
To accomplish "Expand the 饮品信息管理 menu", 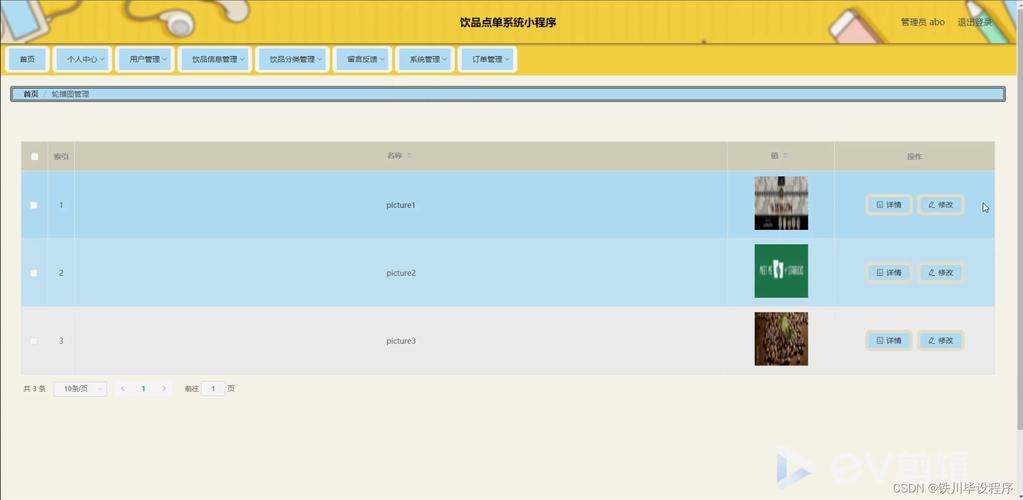I will [x=215, y=59].
